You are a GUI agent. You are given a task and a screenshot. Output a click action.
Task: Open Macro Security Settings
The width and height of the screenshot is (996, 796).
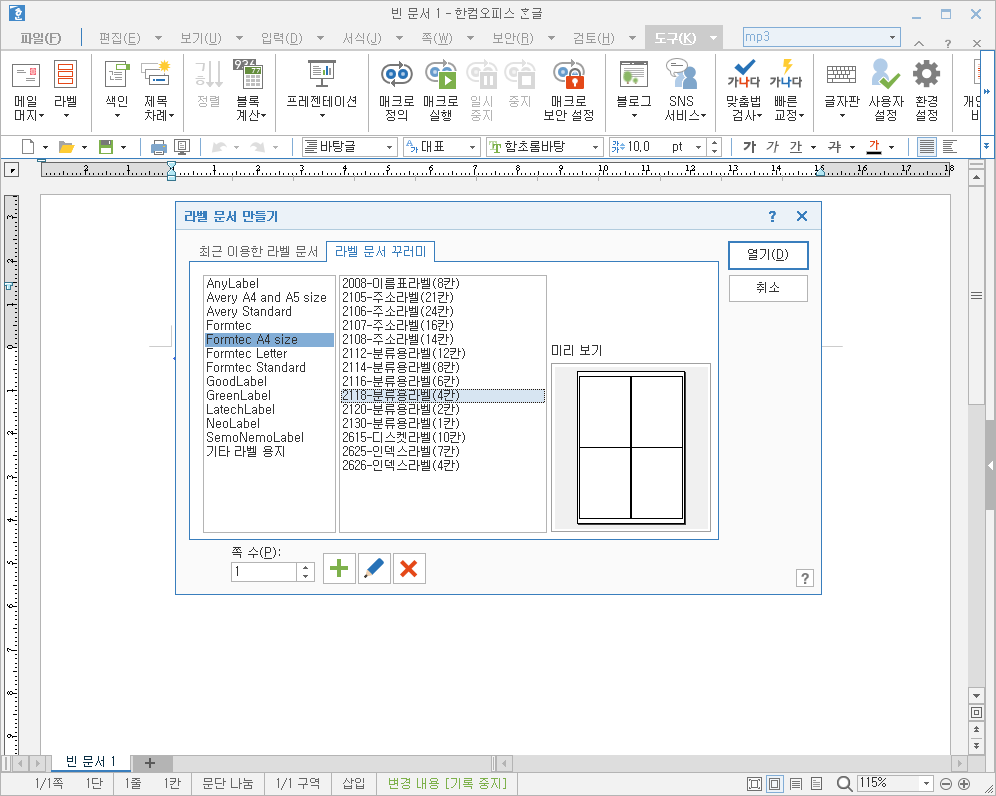[x=569, y=91]
